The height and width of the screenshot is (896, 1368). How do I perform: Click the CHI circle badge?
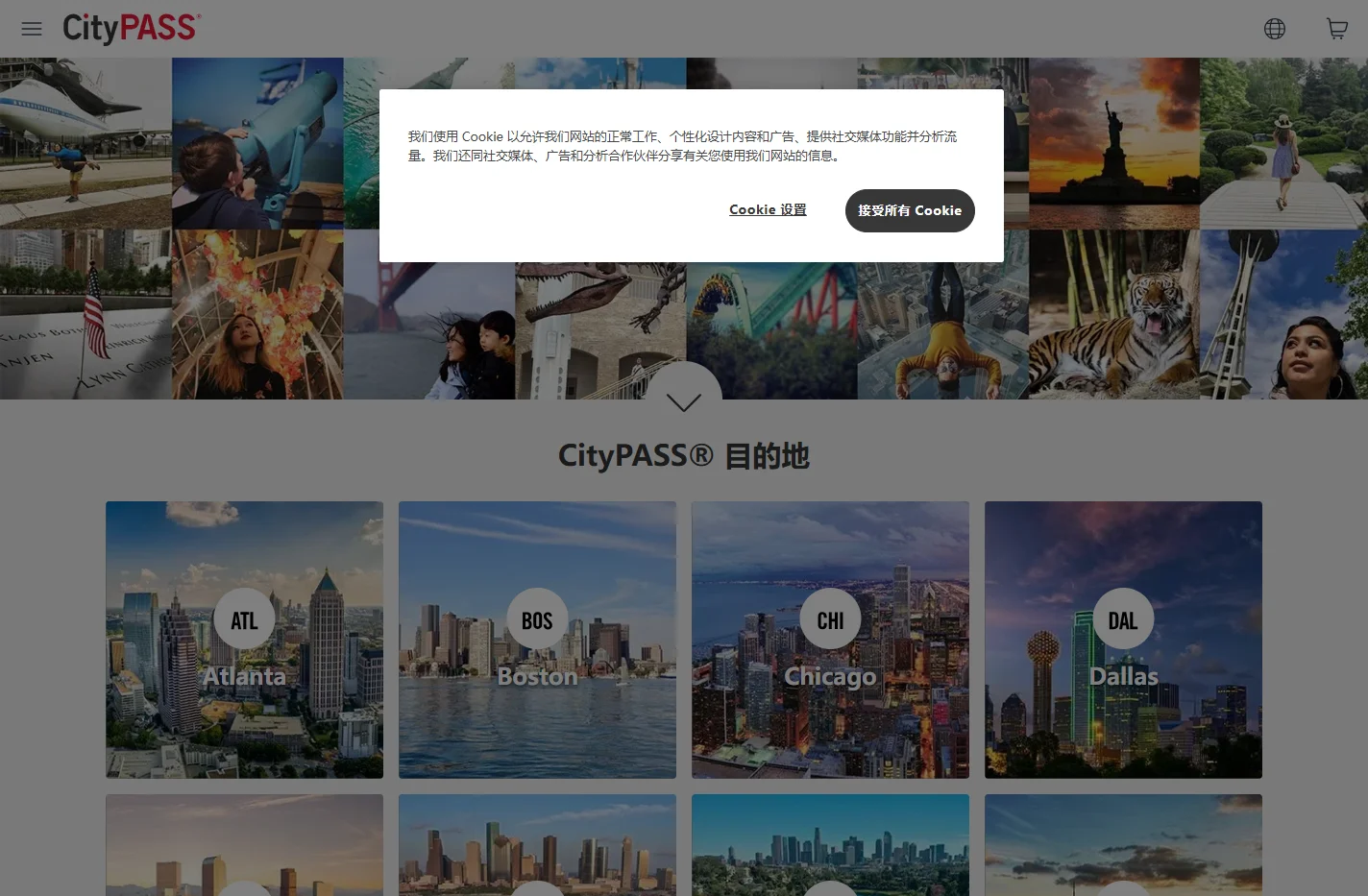pos(830,619)
